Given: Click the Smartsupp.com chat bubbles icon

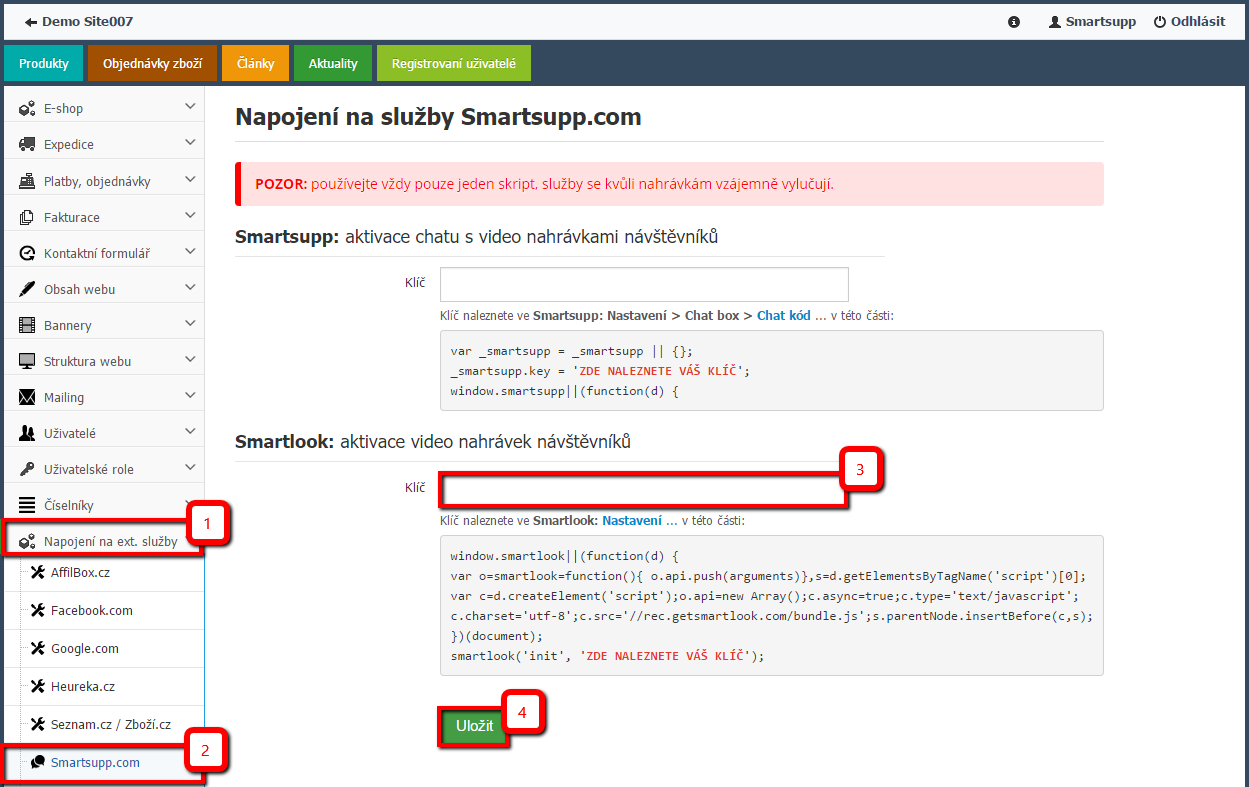Looking at the screenshot, I should tap(38, 762).
